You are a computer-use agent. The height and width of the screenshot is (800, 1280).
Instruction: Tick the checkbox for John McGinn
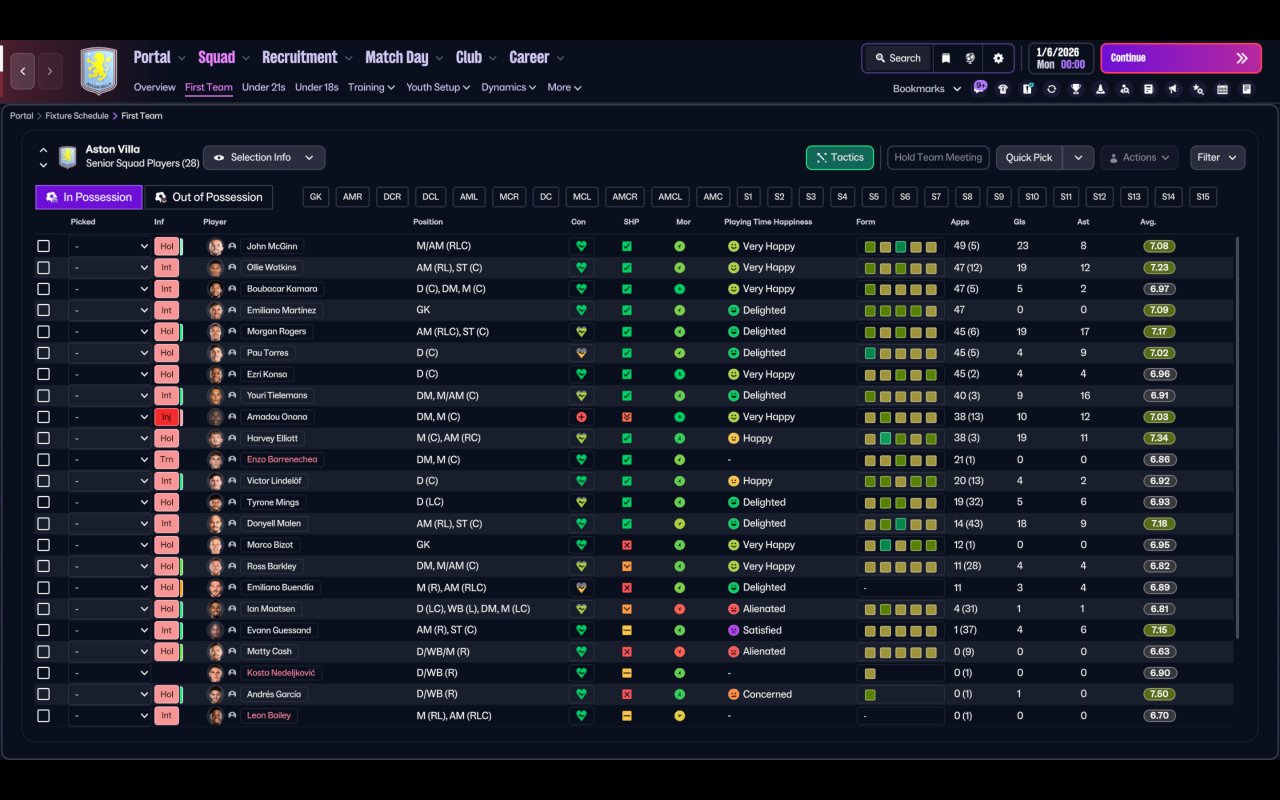(43, 246)
